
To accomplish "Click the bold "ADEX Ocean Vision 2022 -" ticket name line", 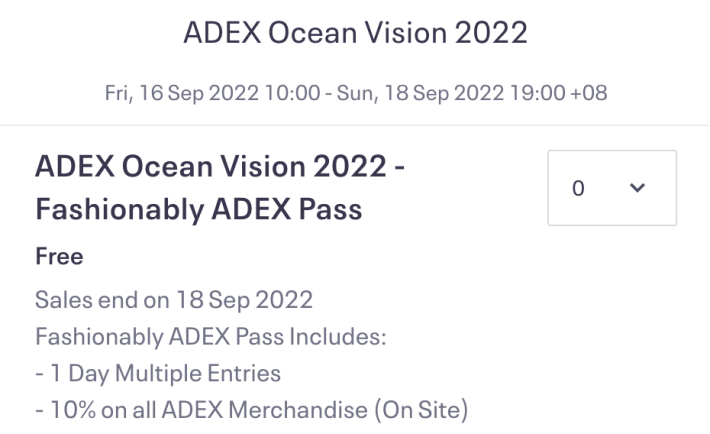I will (220, 167).
